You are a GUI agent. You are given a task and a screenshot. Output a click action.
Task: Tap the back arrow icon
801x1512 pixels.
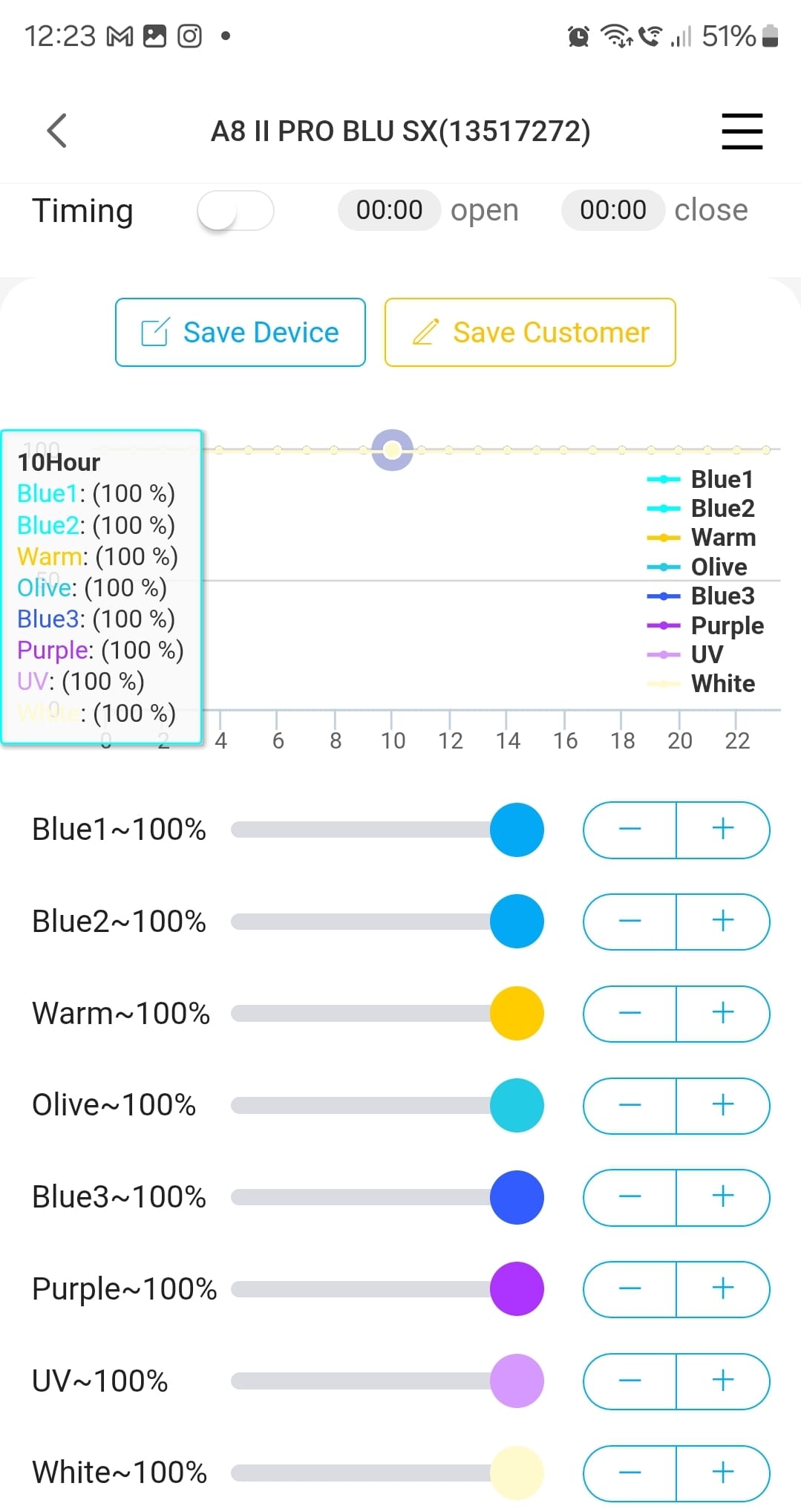(x=57, y=131)
